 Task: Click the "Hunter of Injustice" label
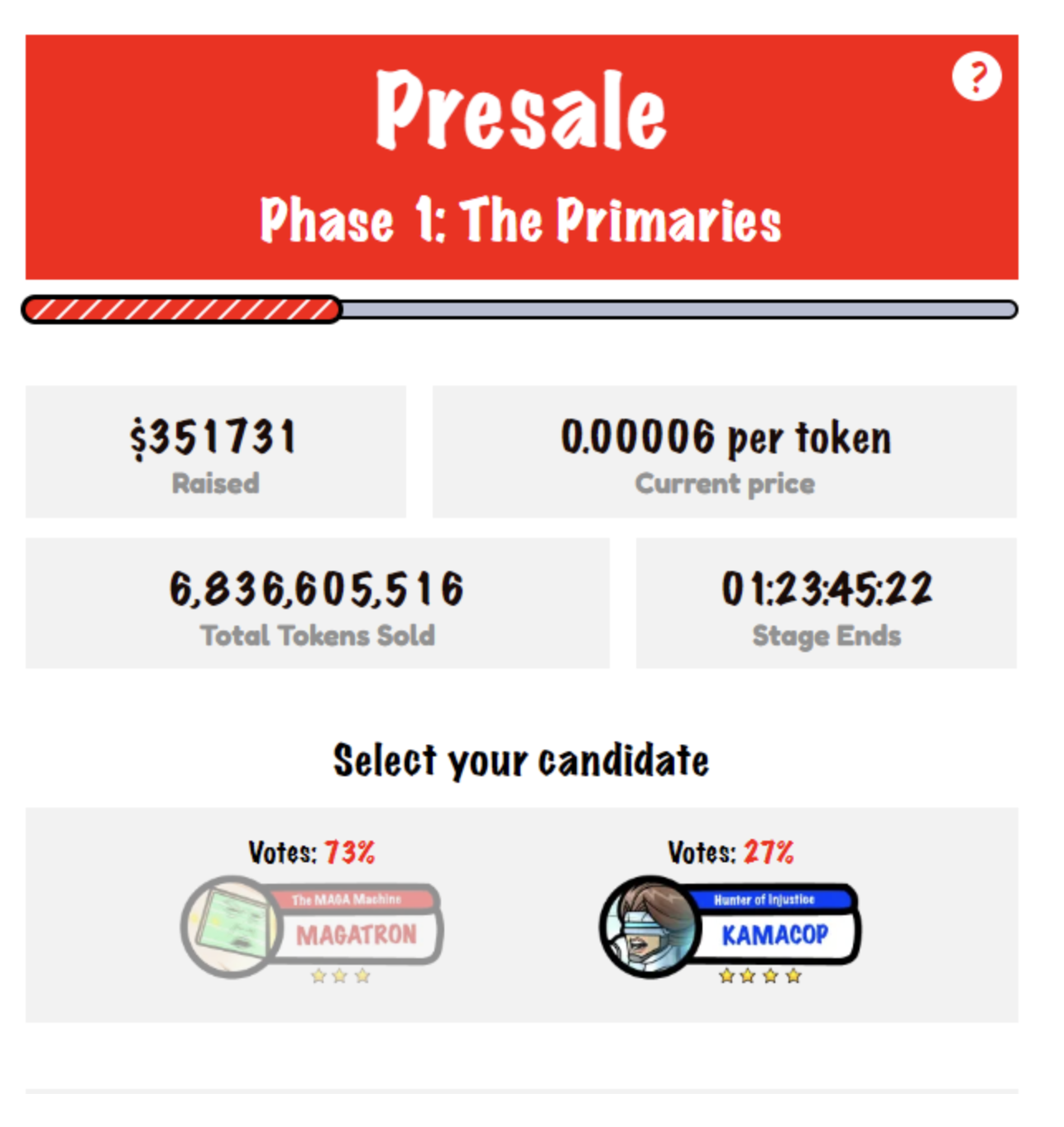pyautogui.click(x=764, y=899)
